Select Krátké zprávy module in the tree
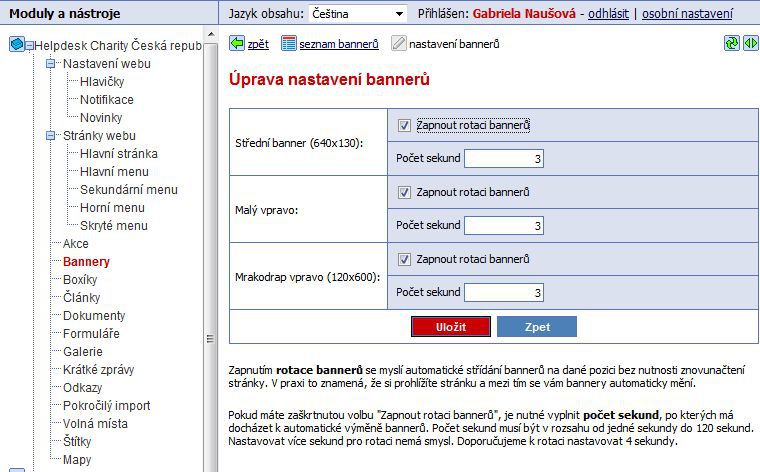Screen dimensions: 760x472 (98, 369)
